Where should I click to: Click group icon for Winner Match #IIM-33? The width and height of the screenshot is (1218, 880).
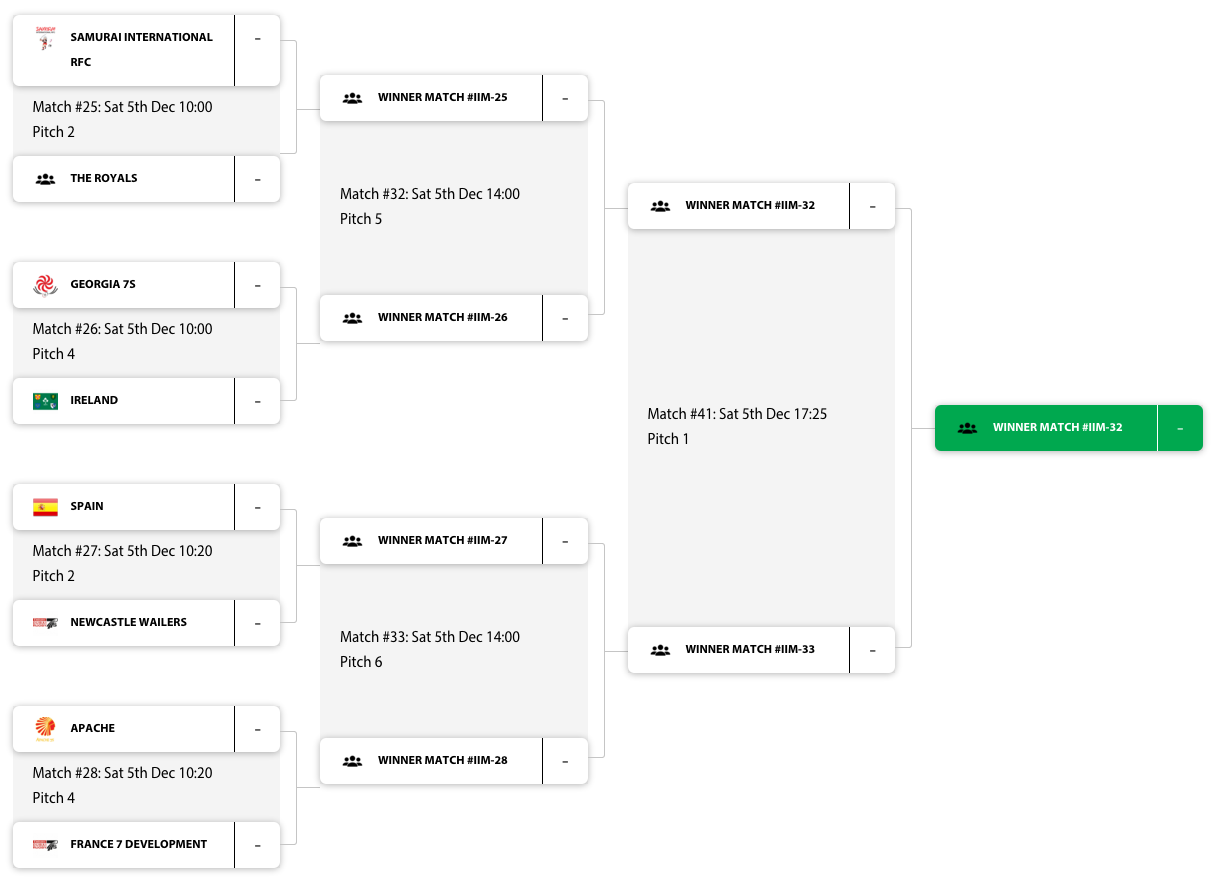(x=660, y=650)
